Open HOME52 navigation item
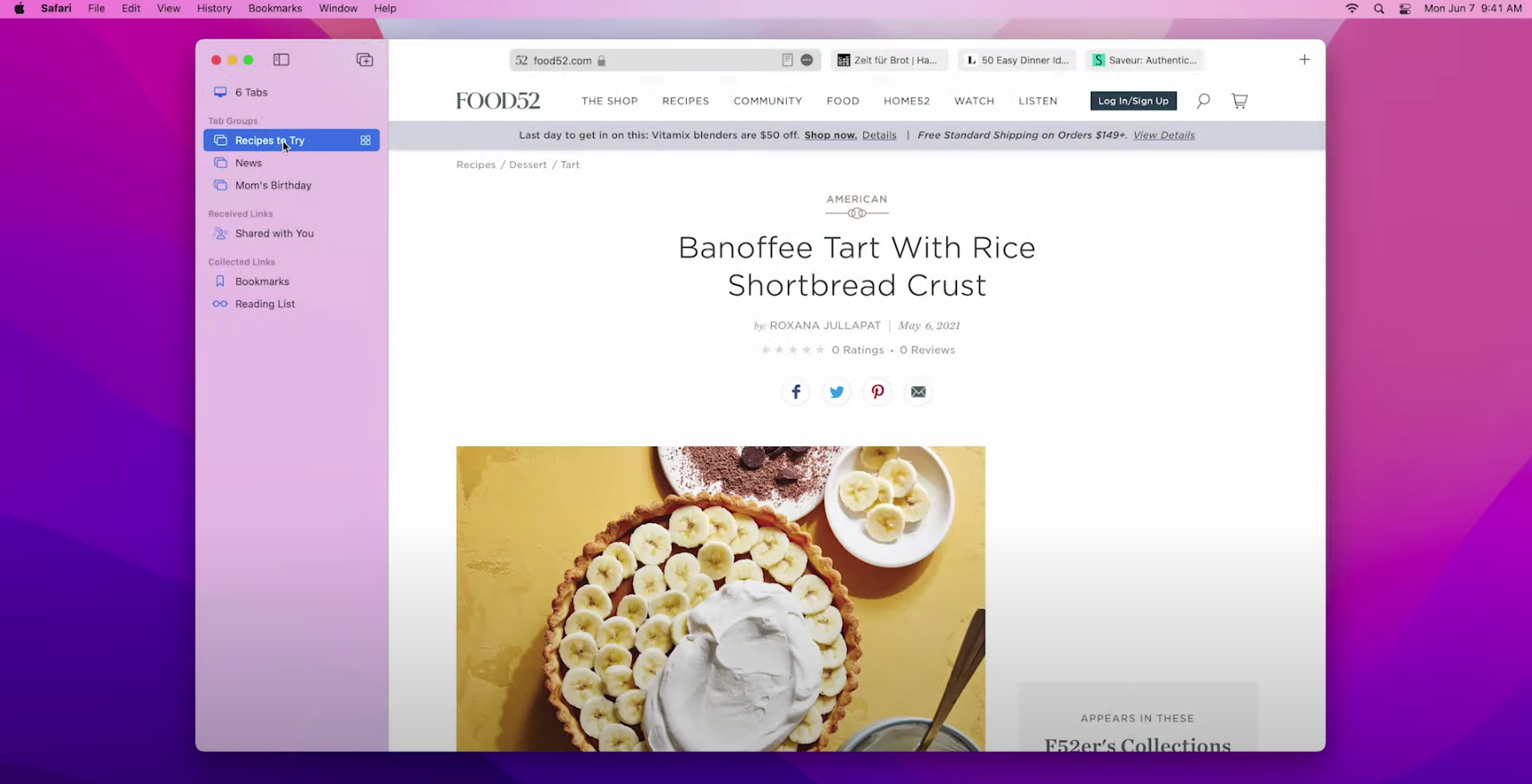The height and width of the screenshot is (784, 1532). pos(906,101)
